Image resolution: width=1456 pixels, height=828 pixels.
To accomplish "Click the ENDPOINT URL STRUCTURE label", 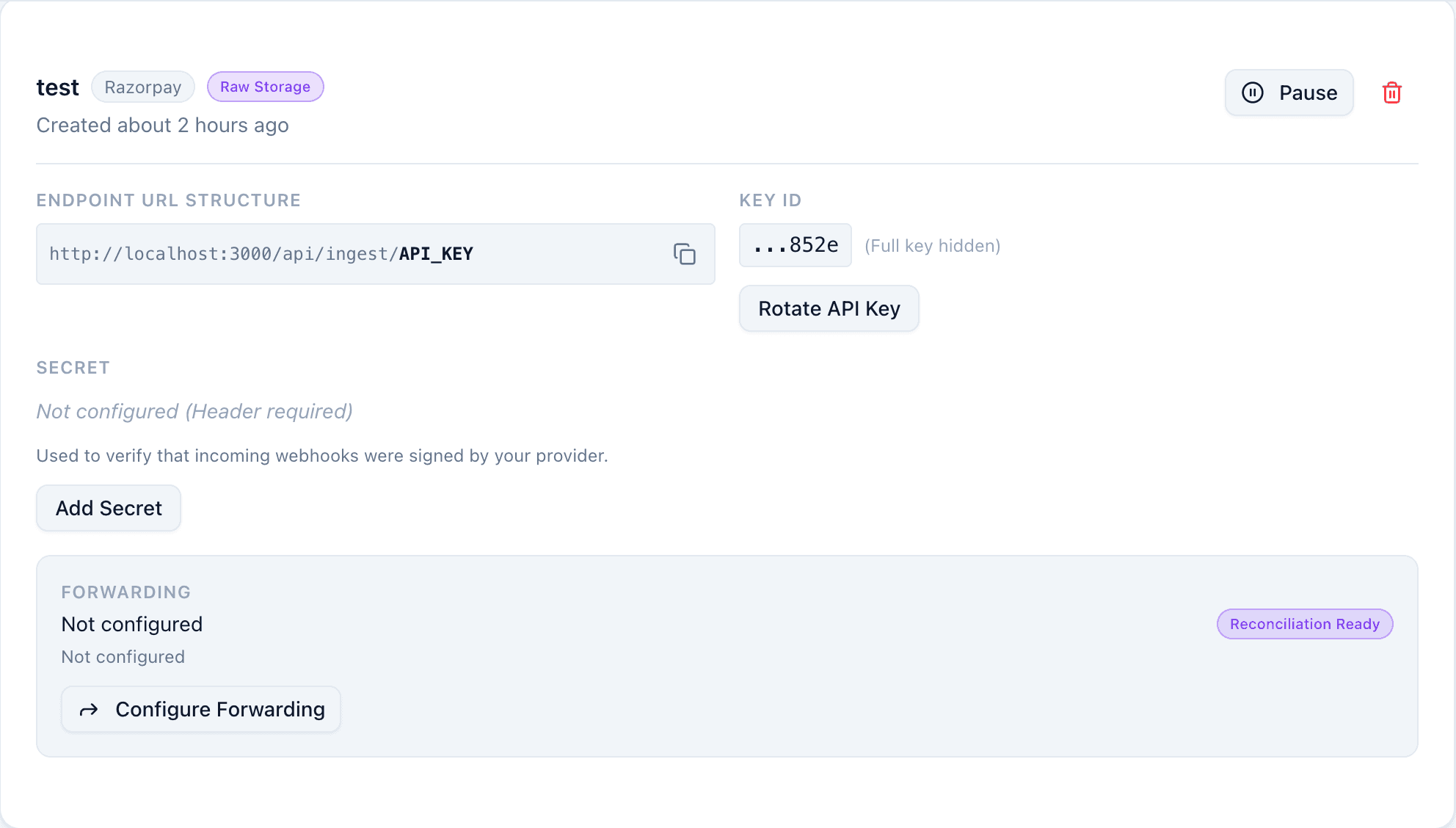I will [x=168, y=200].
